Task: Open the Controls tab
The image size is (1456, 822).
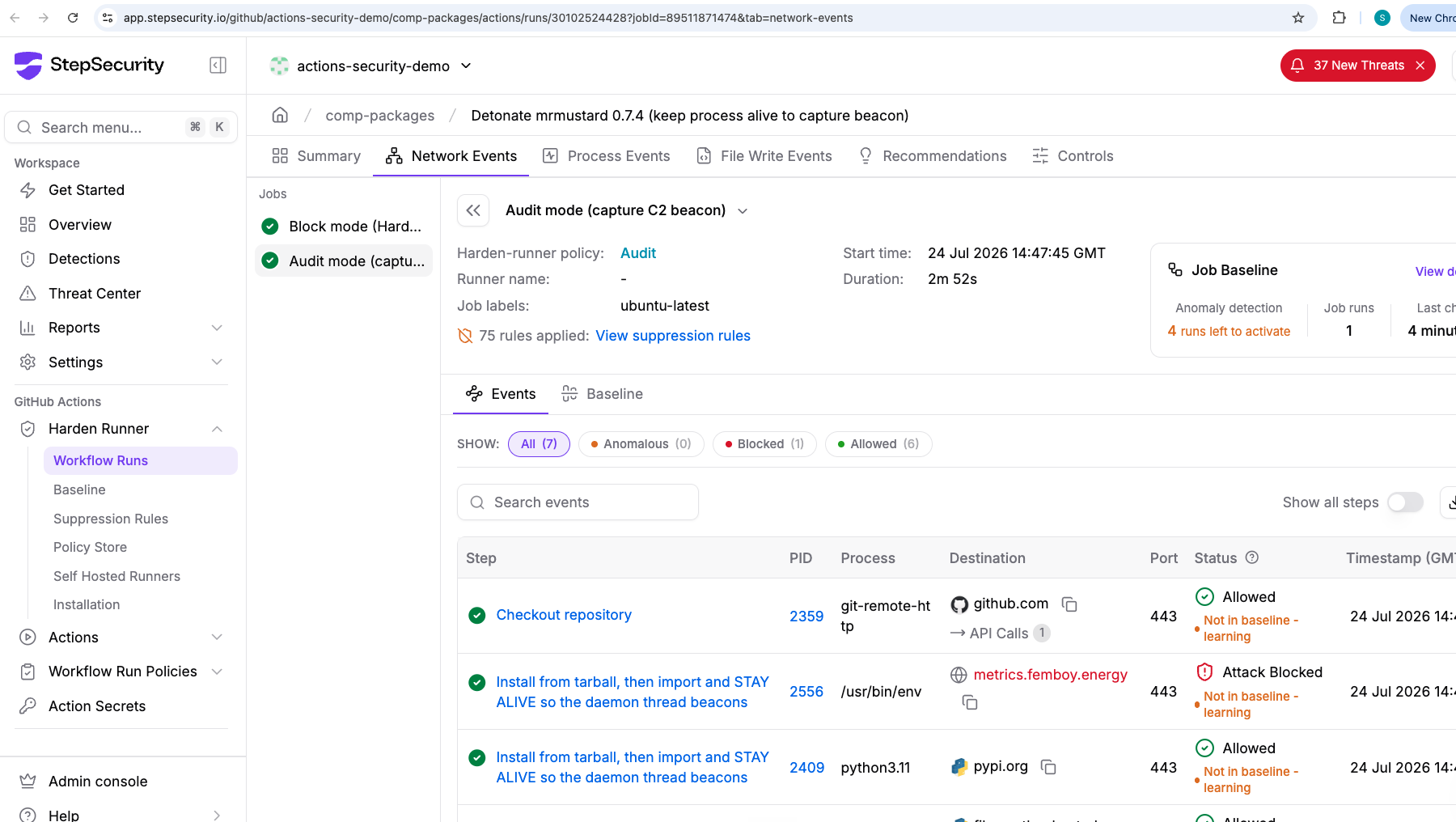Action: [1073, 156]
